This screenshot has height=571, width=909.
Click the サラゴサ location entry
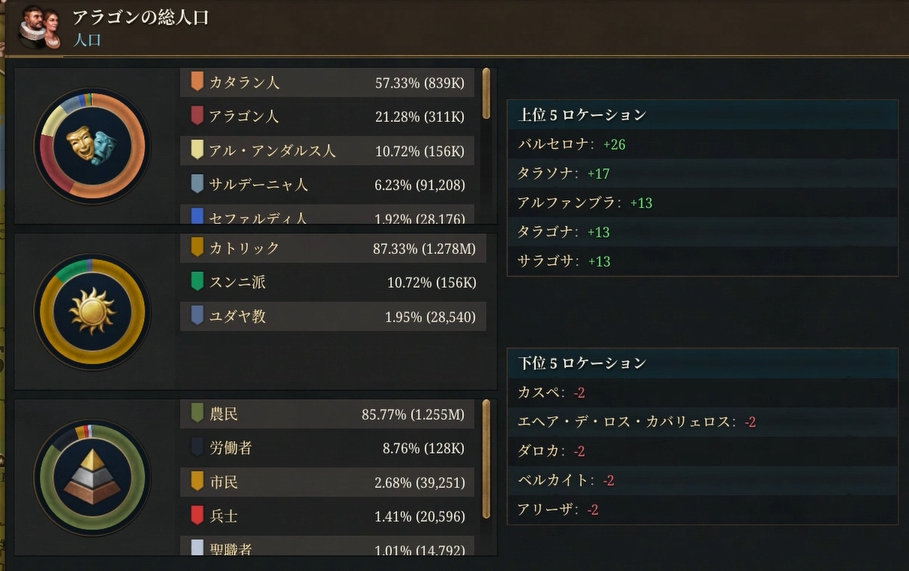tap(549, 262)
